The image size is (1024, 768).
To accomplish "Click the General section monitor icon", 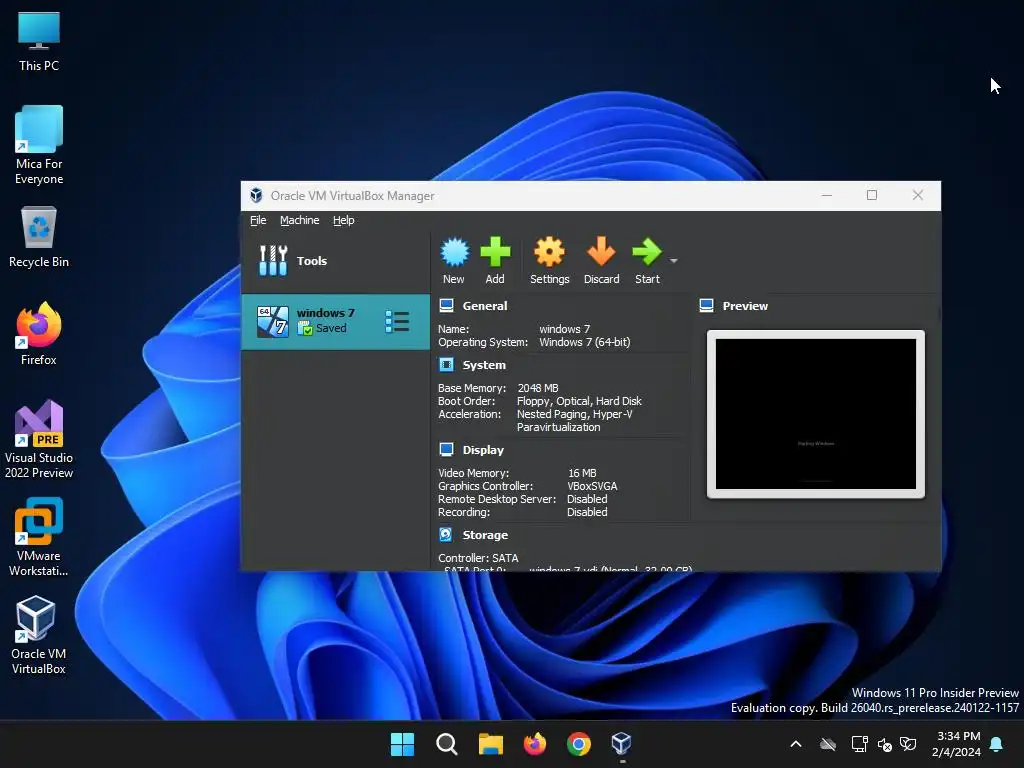I will pos(447,305).
